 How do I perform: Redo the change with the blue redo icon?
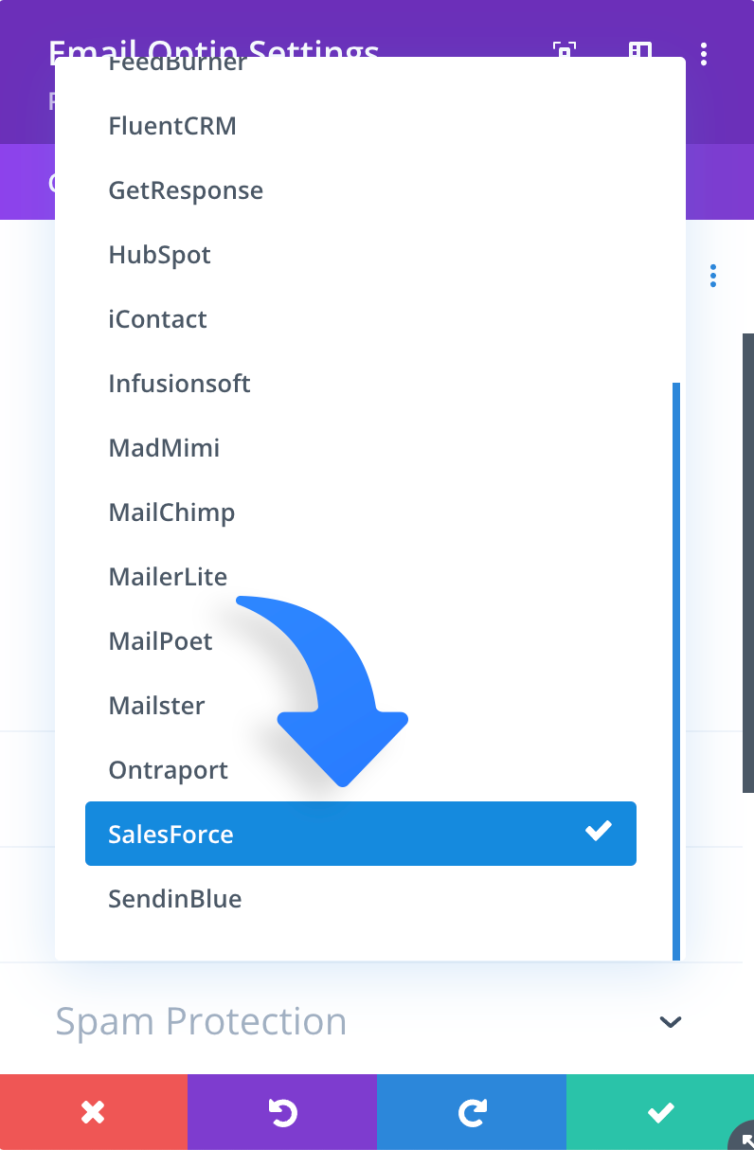(471, 1111)
